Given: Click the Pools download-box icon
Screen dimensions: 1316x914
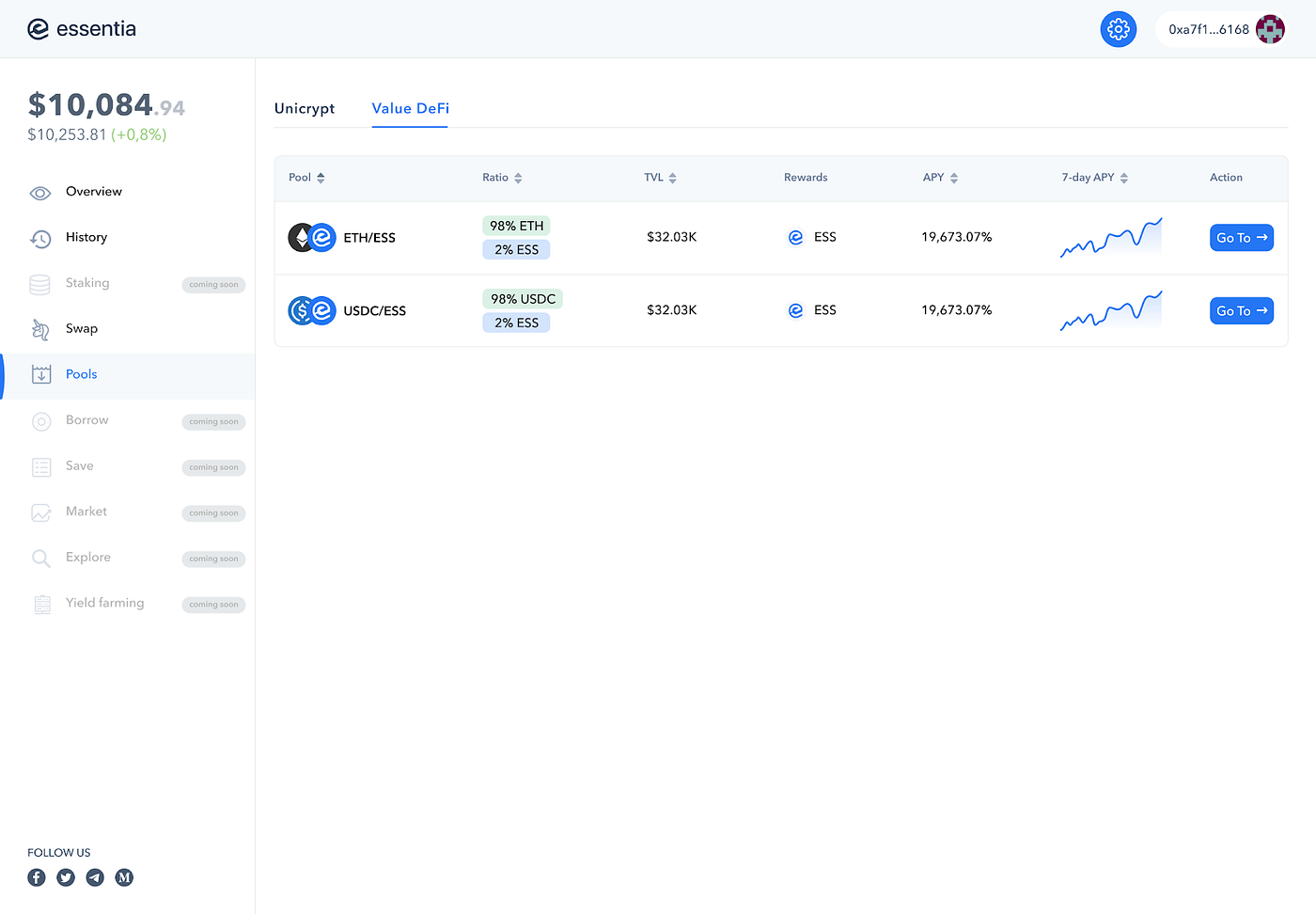Looking at the screenshot, I should pyautogui.click(x=41, y=374).
